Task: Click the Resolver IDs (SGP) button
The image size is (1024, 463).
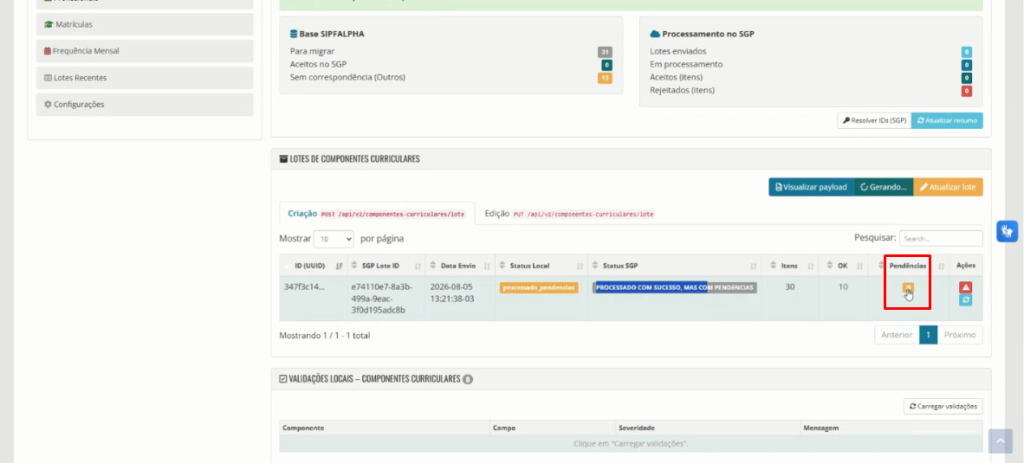Action: 874,121
